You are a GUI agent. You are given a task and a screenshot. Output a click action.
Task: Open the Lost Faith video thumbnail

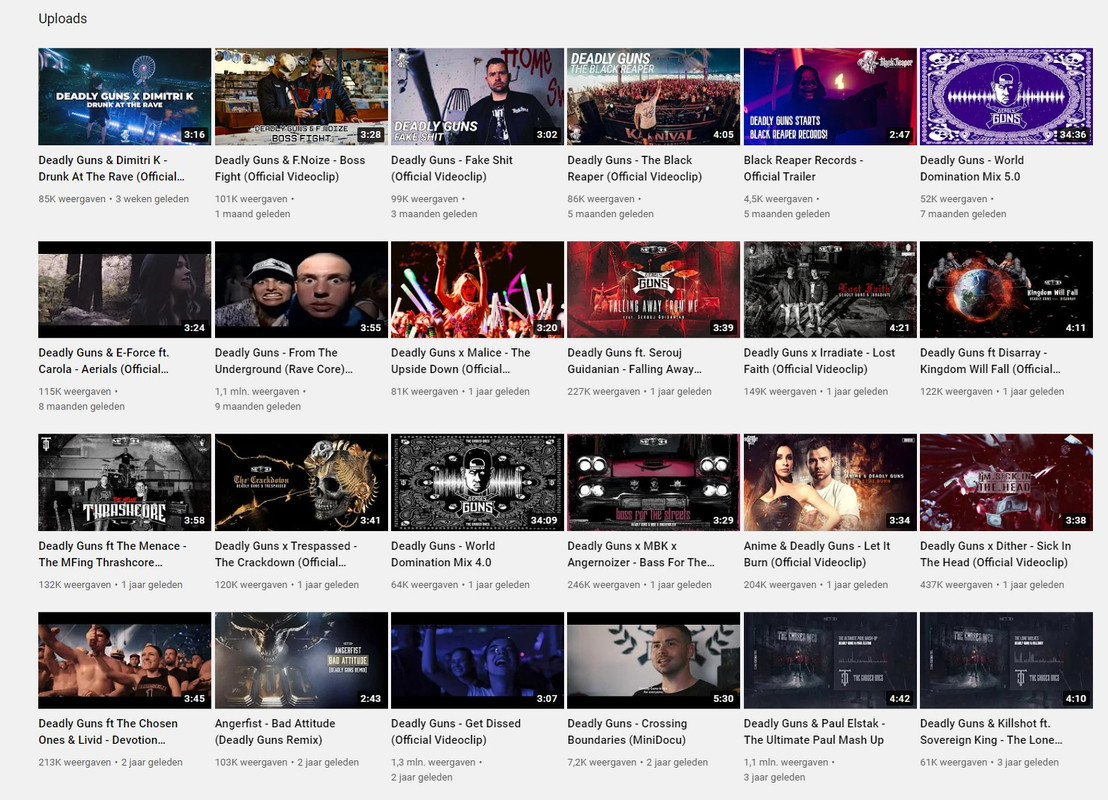point(830,290)
